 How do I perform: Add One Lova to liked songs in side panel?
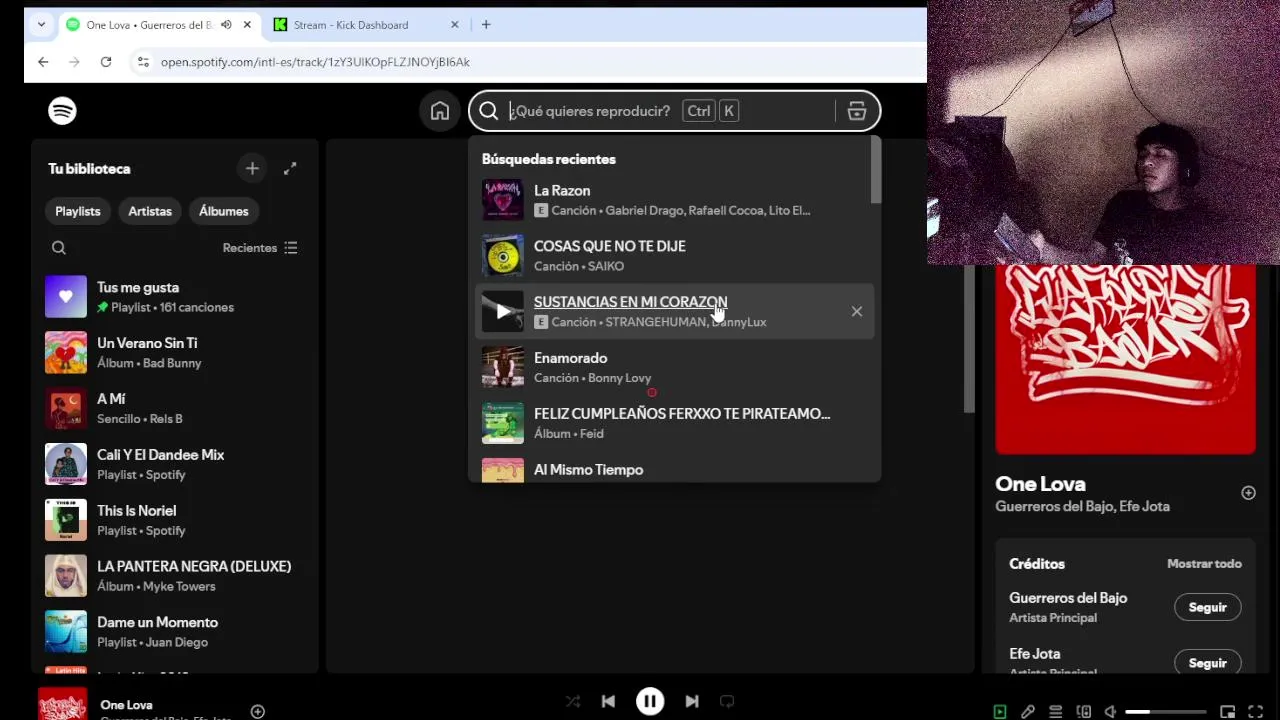1248,492
